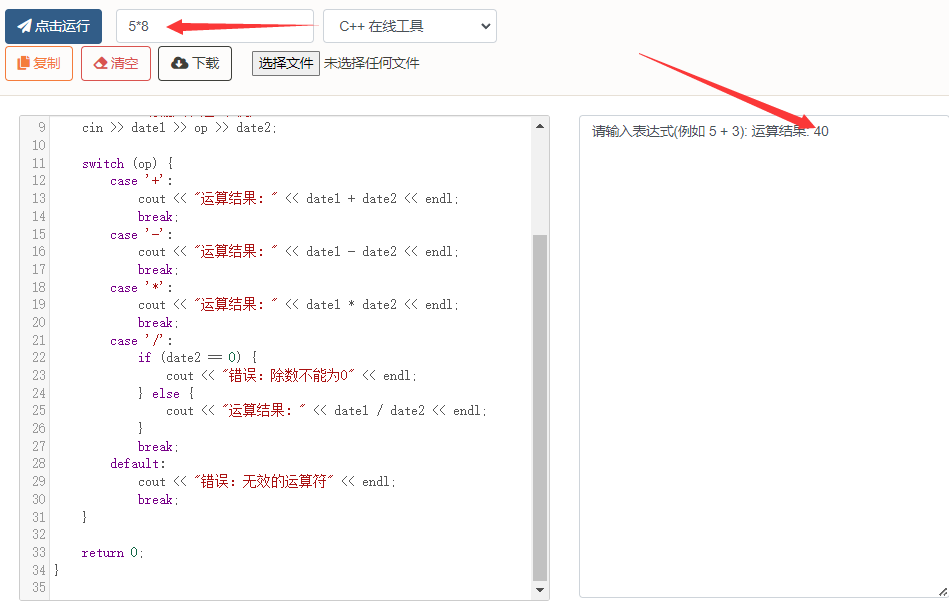This screenshot has width=949, height=604.
Task: Click default: on line 28
Action: point(138,464)
